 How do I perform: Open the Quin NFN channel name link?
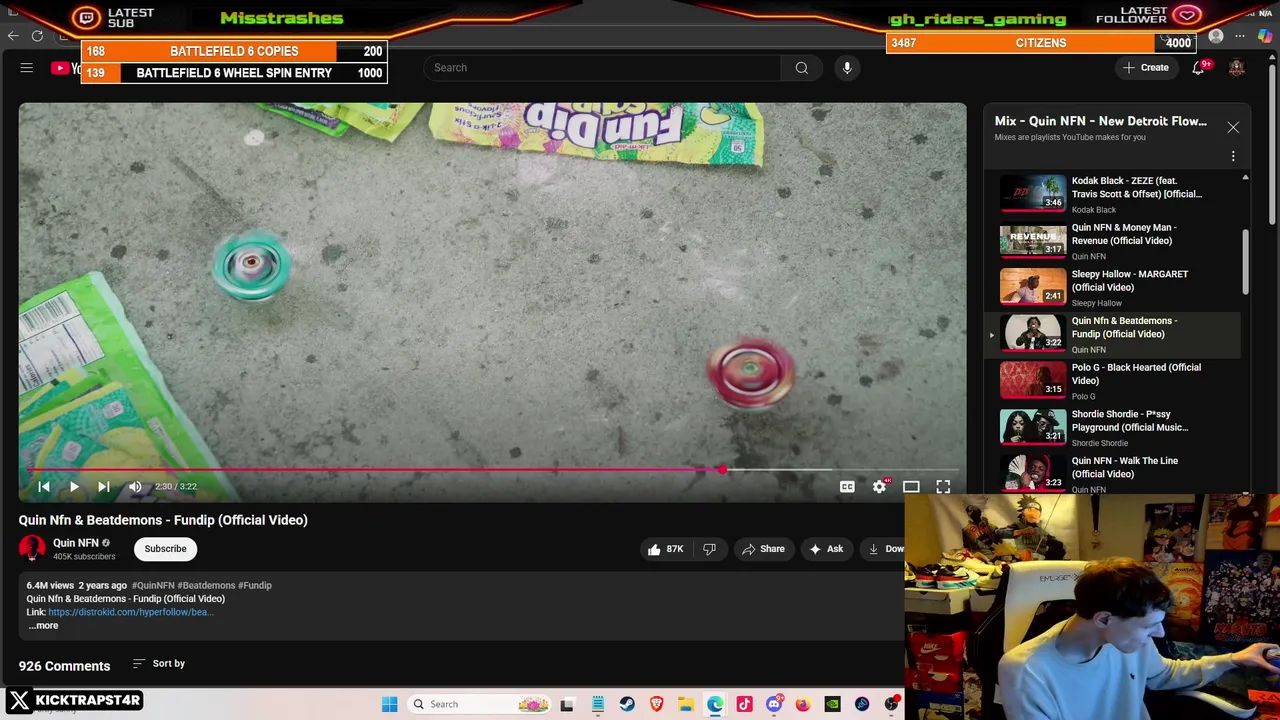pos(75,543)
